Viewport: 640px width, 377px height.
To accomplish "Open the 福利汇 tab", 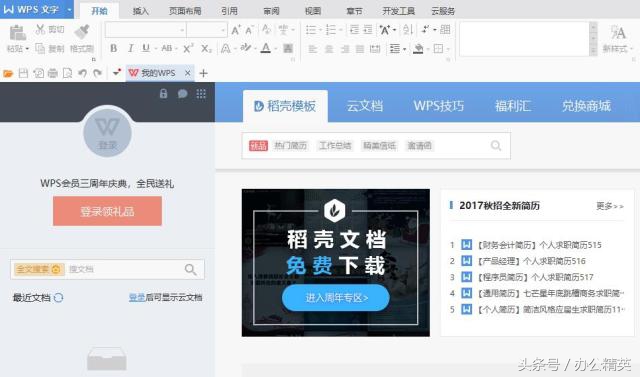I will [513, 106].
